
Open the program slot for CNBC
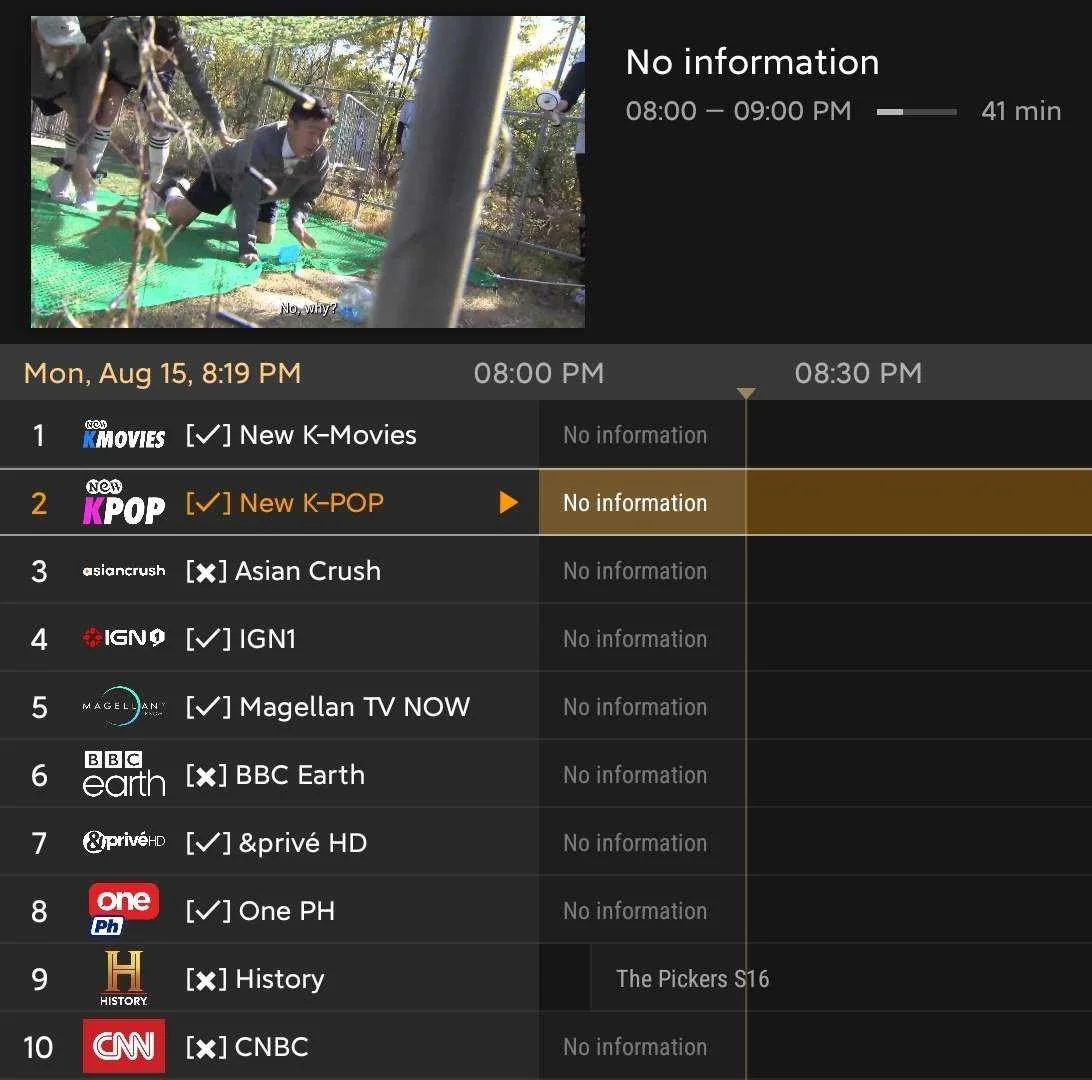point(816,1047)
